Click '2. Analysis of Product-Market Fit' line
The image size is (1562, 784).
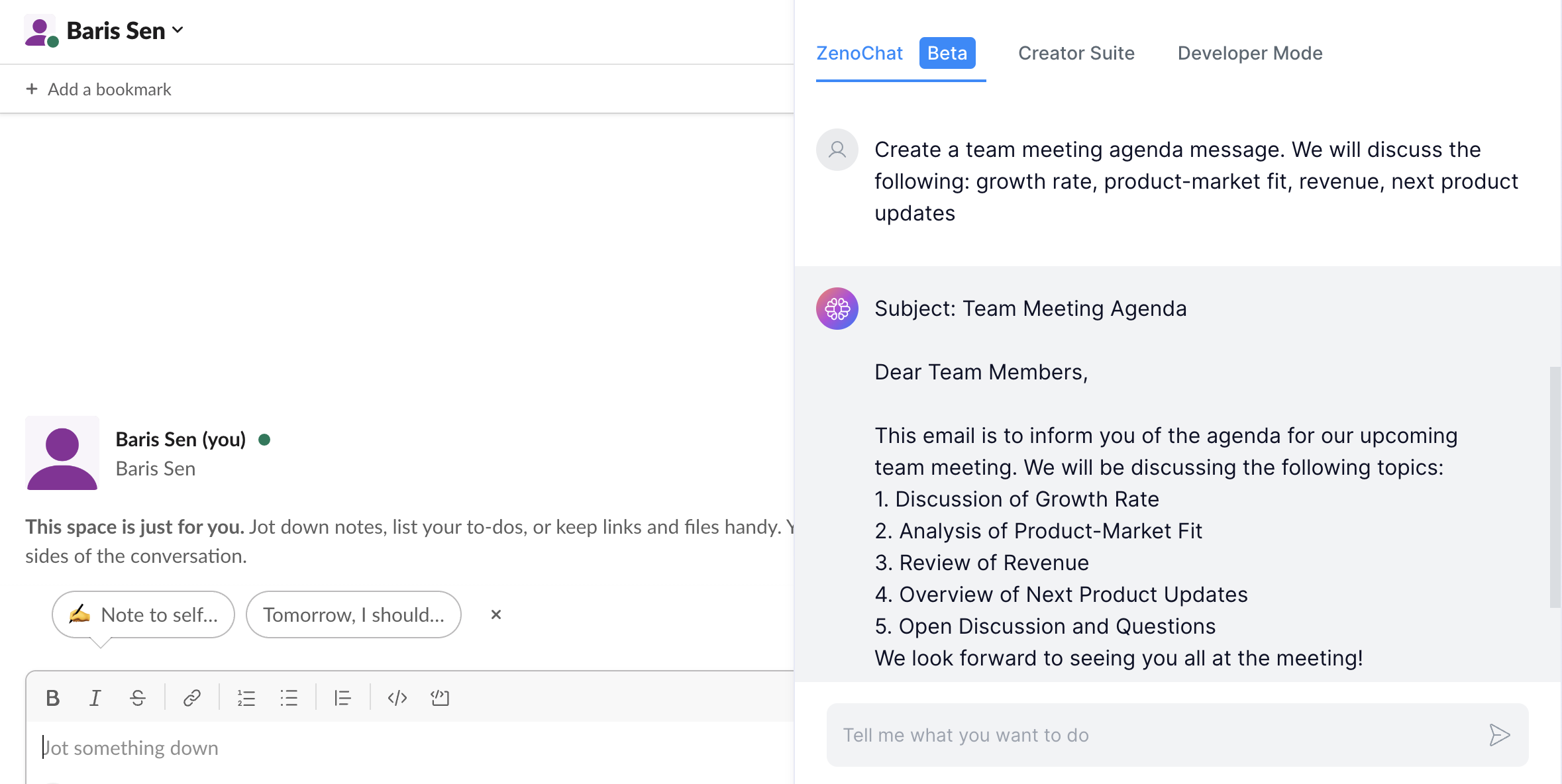[1039, 531]
